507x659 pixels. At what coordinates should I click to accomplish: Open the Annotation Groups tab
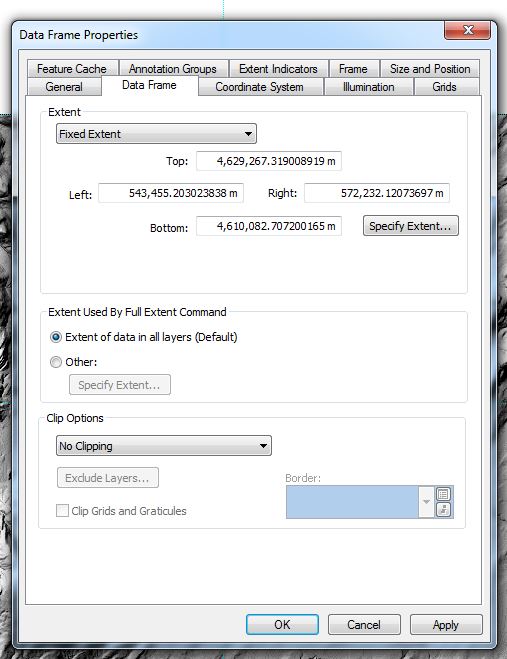point(173,69)
